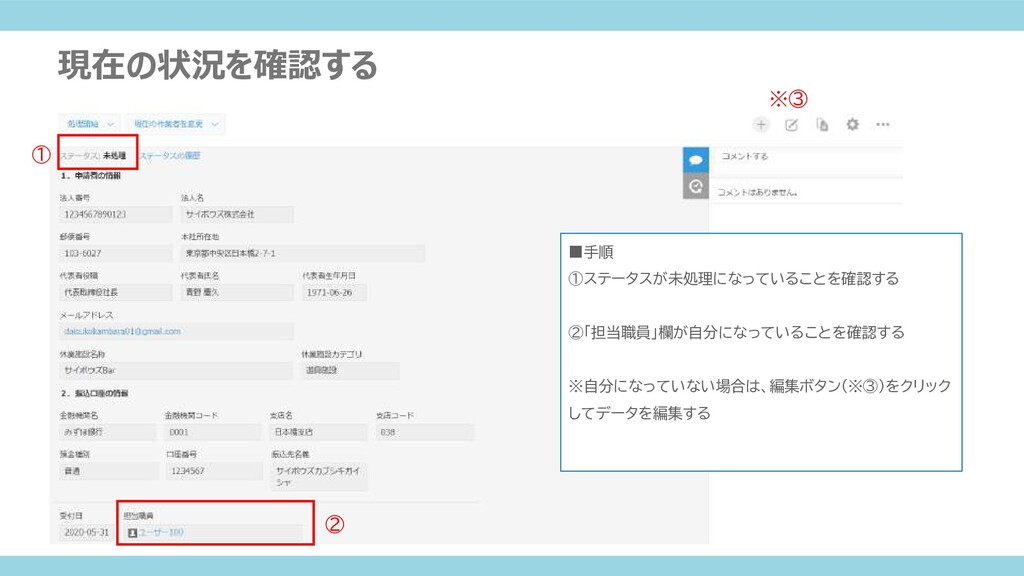This screenshot has width=1024, height=576.
Task: Click the bank code value 0001
Action: pos(214,432)
